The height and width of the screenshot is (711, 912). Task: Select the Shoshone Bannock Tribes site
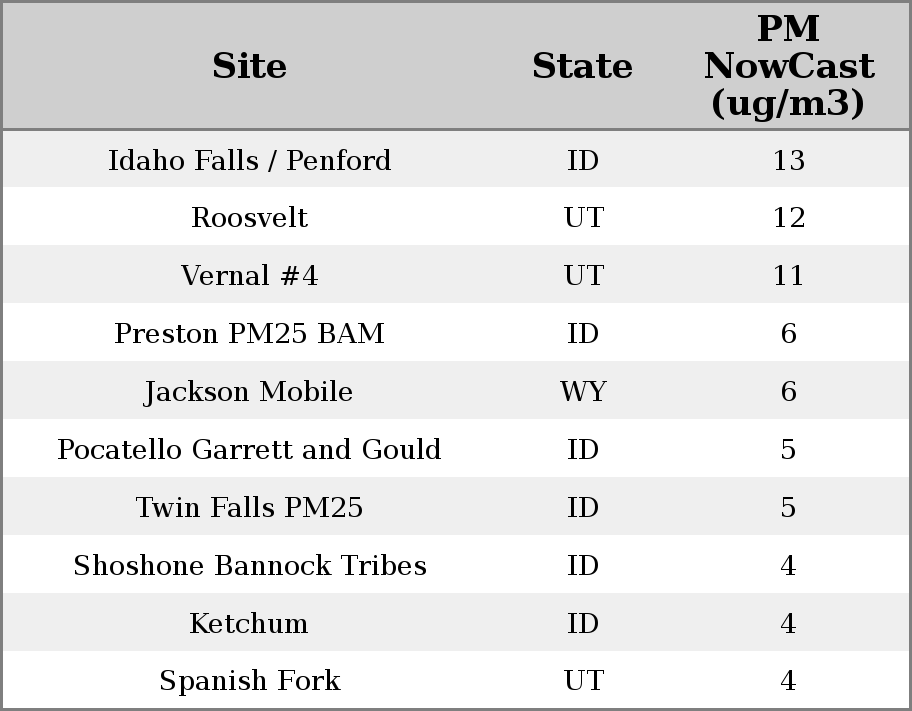pos(249,566)
